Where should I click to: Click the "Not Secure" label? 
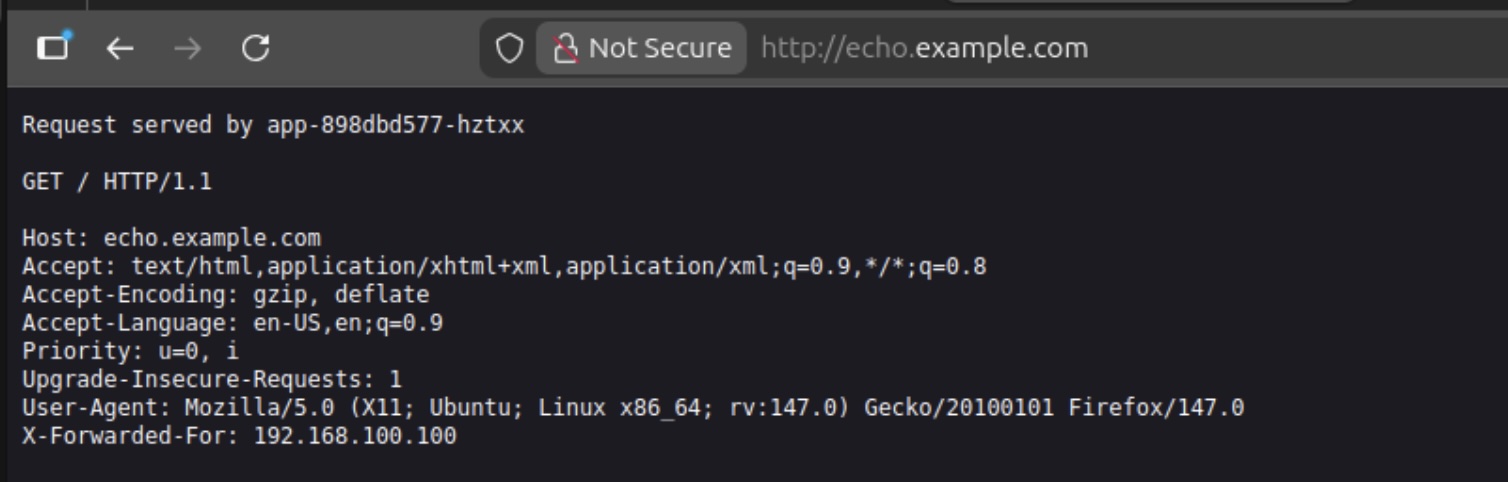(x=659, y=48)
